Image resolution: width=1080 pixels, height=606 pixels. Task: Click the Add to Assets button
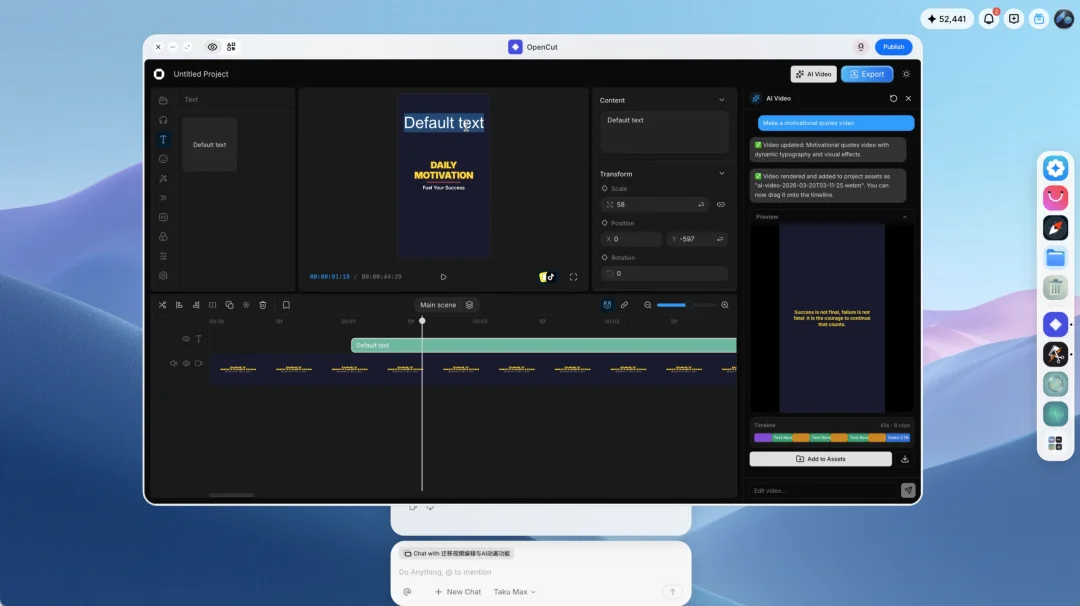(820, 459)
